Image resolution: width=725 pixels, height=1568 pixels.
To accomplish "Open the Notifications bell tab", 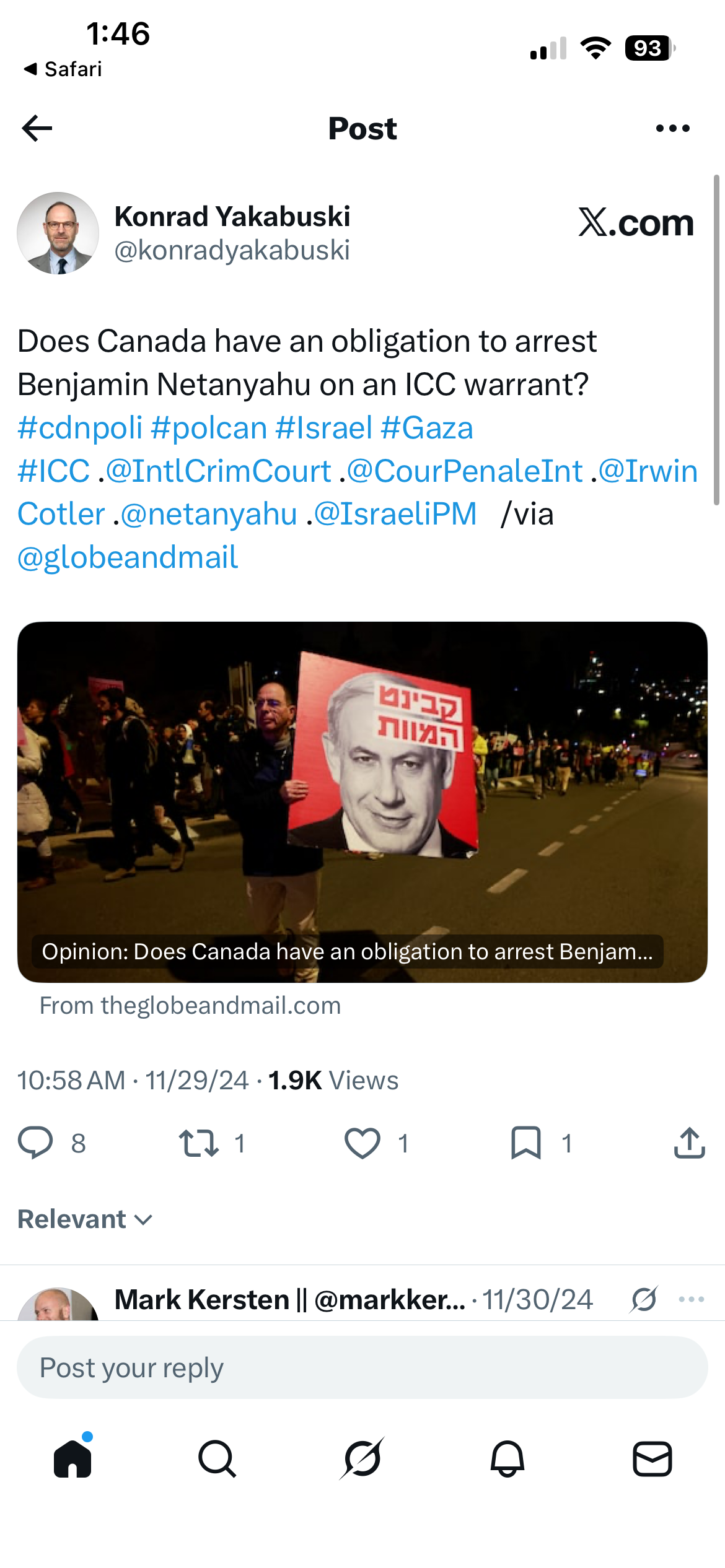I will [507, 1458].
